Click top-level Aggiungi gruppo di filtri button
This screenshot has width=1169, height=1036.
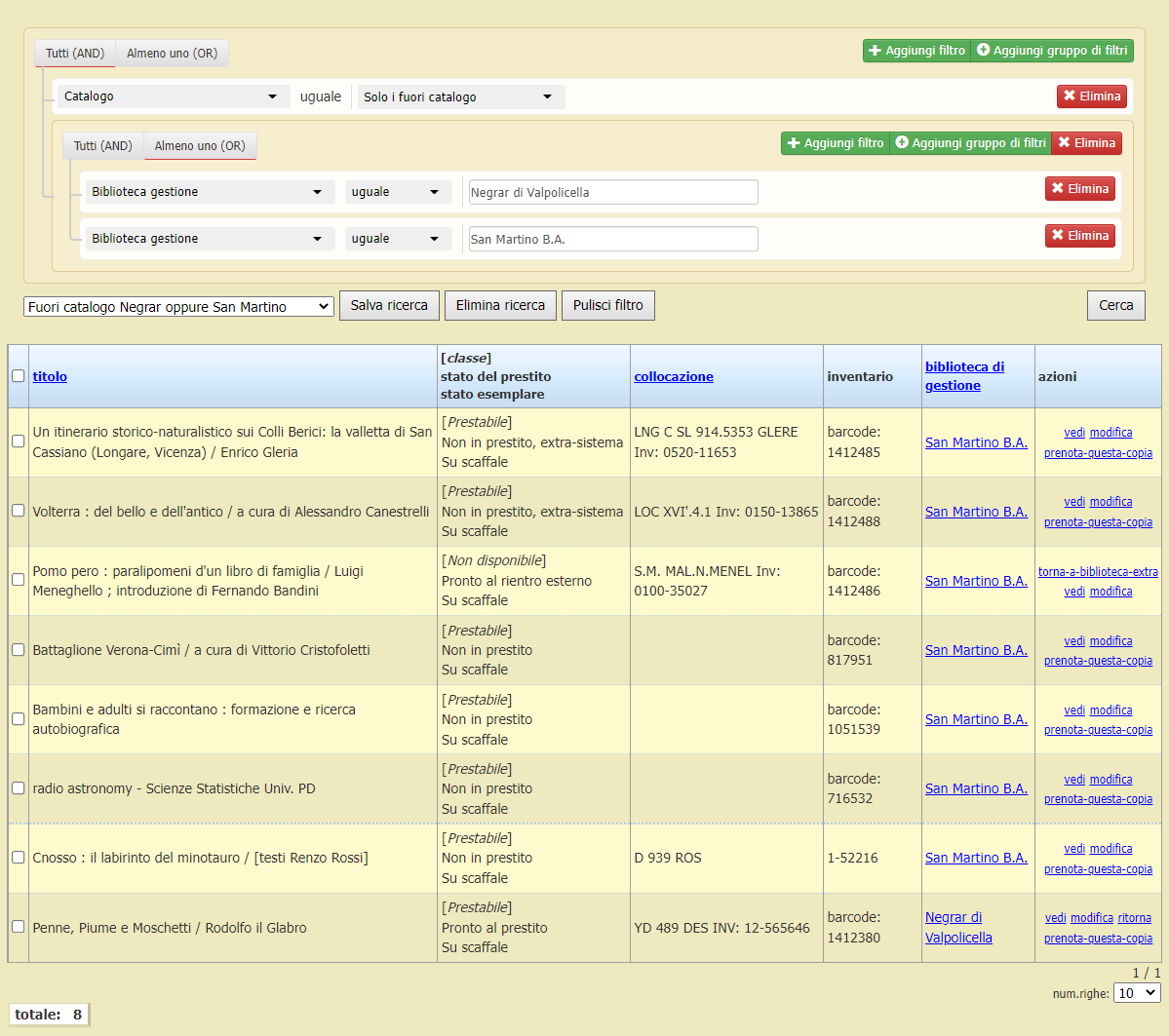1052,51
